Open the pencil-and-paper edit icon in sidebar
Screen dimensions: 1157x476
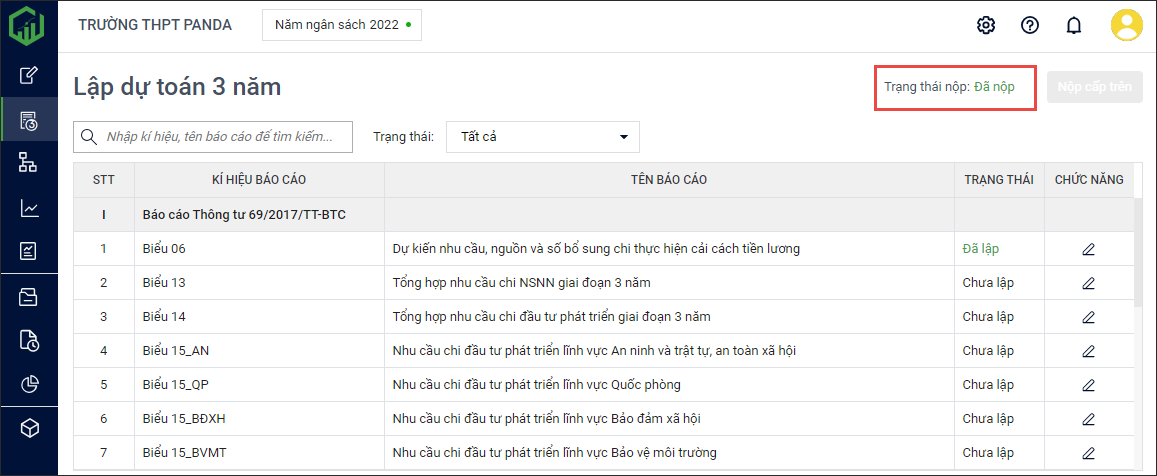(x=29, y=75)
